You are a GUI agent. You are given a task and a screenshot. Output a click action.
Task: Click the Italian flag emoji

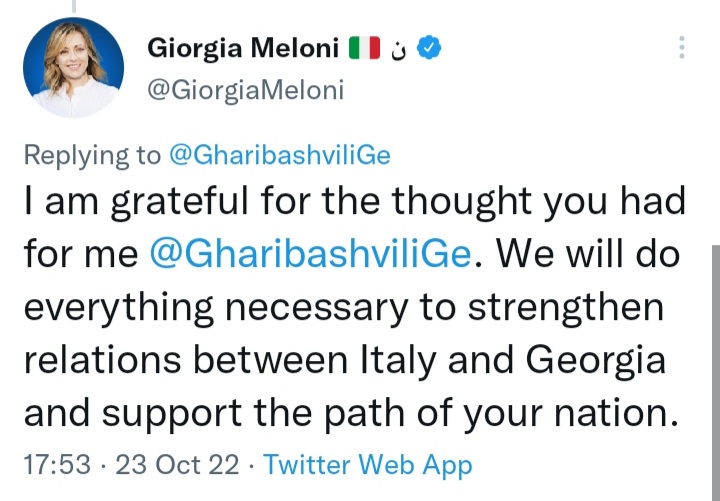coord(364,48)
